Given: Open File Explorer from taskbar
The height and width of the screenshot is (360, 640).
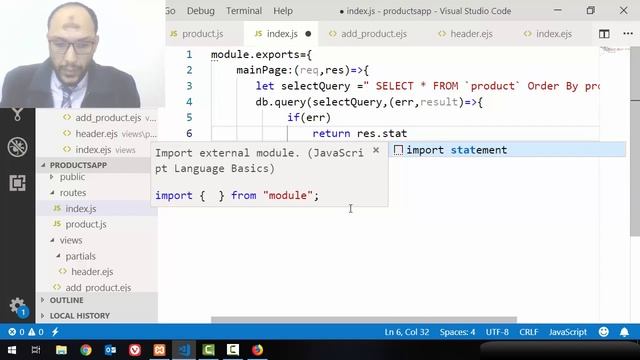Looking at the screenshot, I should tap(61, 350).
